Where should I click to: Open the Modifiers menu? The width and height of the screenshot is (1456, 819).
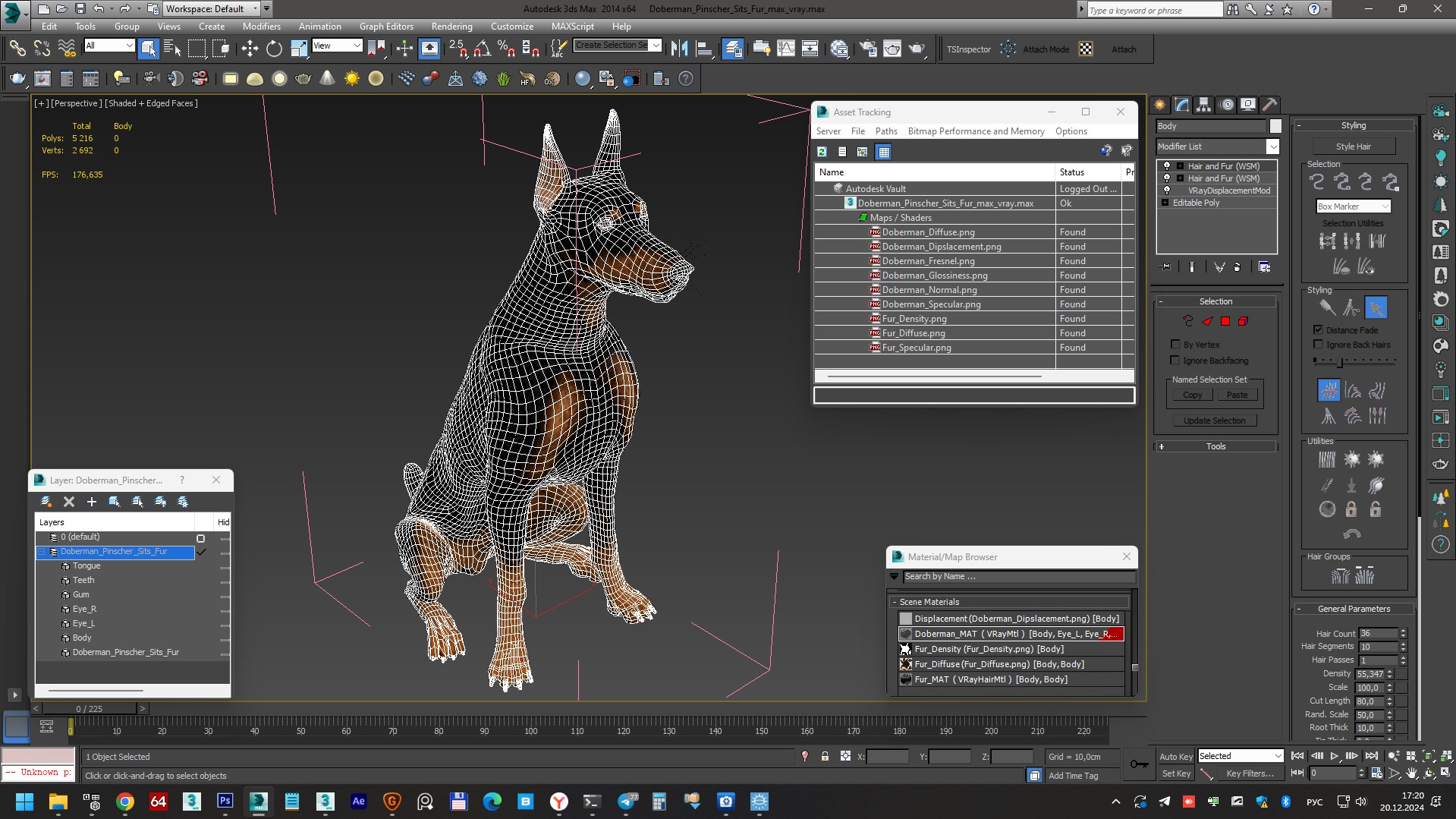coord(261,26)
